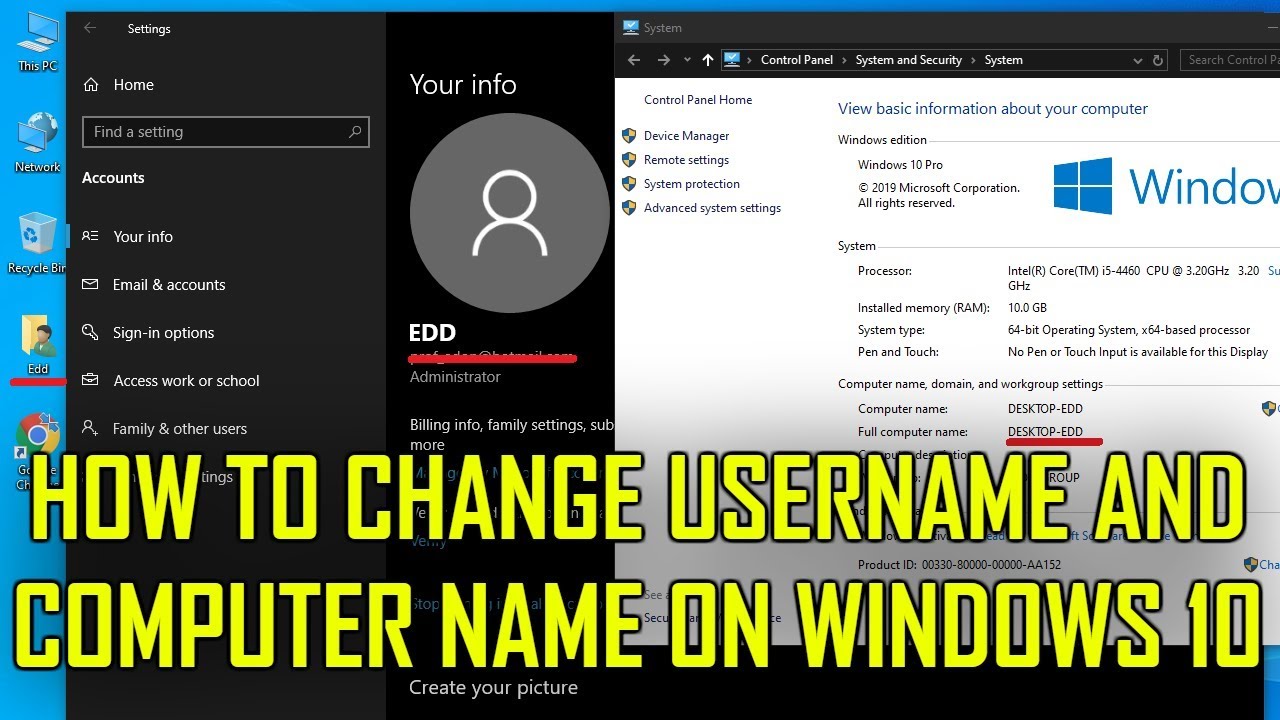1280x720 pixels.
Task: Click the Full computer name value DESKTOP-EDD
Action: coord(1045,432)
